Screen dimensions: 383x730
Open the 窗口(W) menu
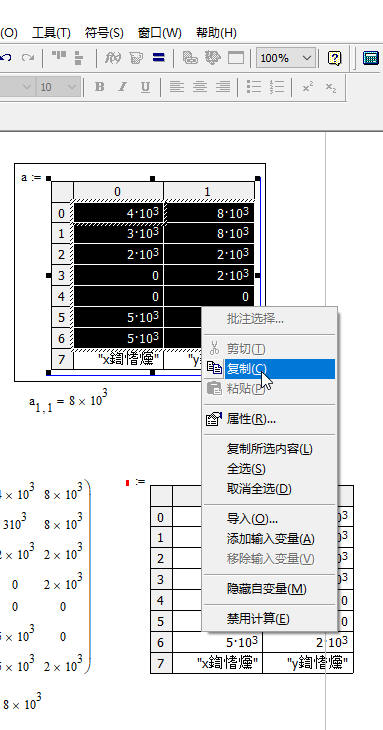coord(160,33)
